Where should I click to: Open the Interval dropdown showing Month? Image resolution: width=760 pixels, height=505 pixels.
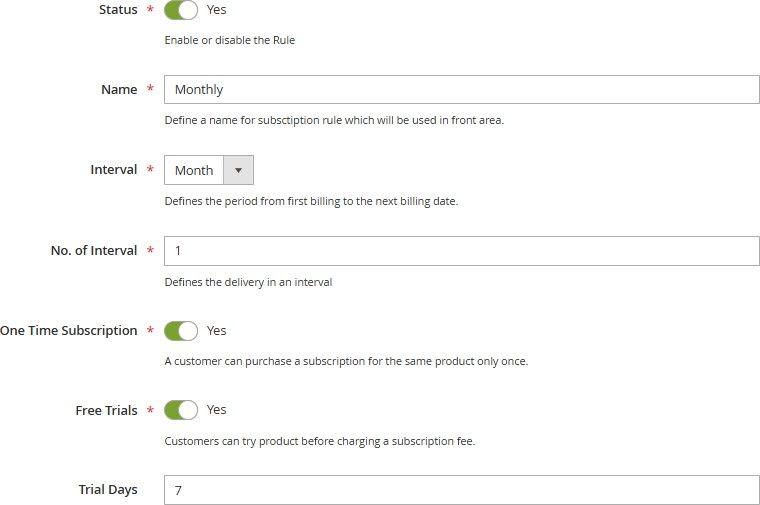[x=194, y=170]
